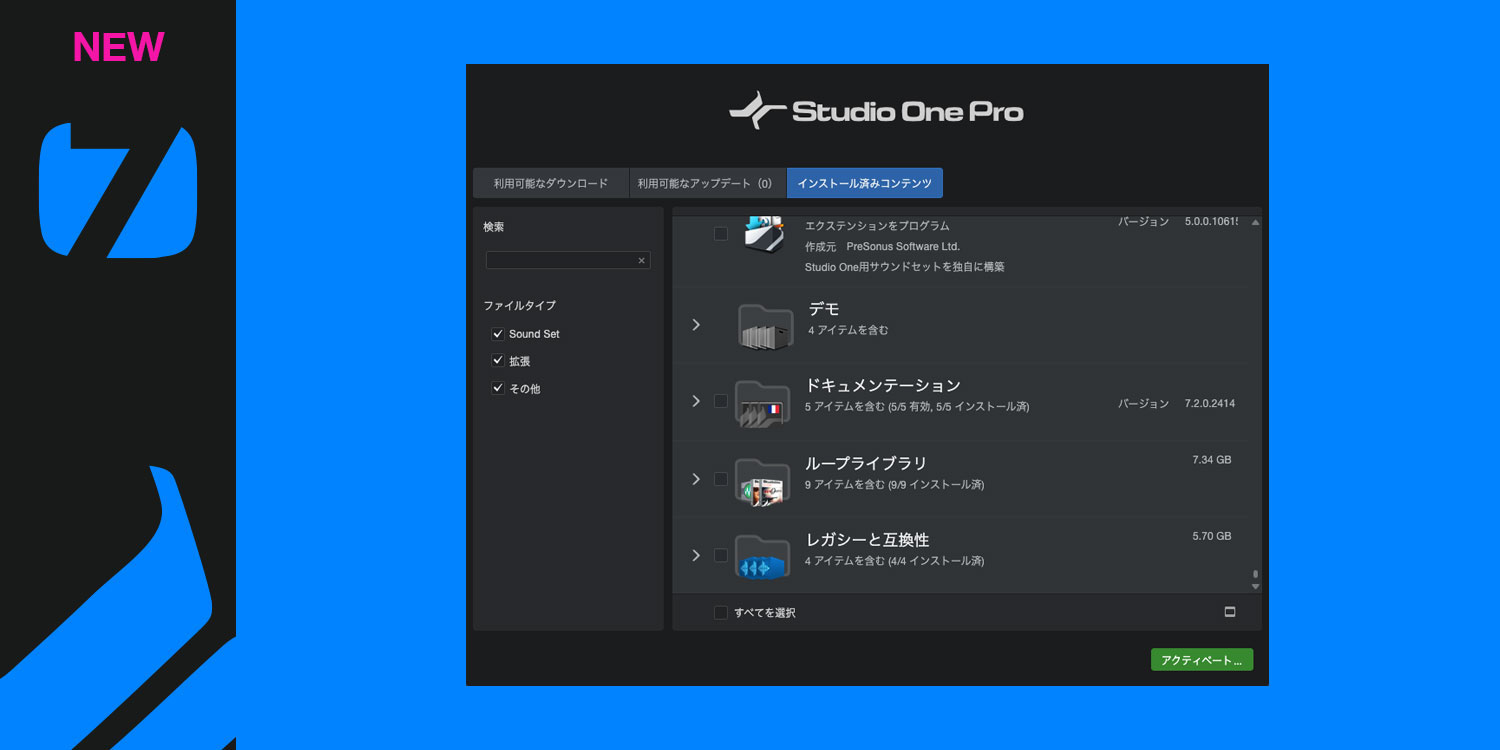This screenshot has width=1500, height=750.
Task: Click the 7.34 GB size value
Action: [1212, 460]
